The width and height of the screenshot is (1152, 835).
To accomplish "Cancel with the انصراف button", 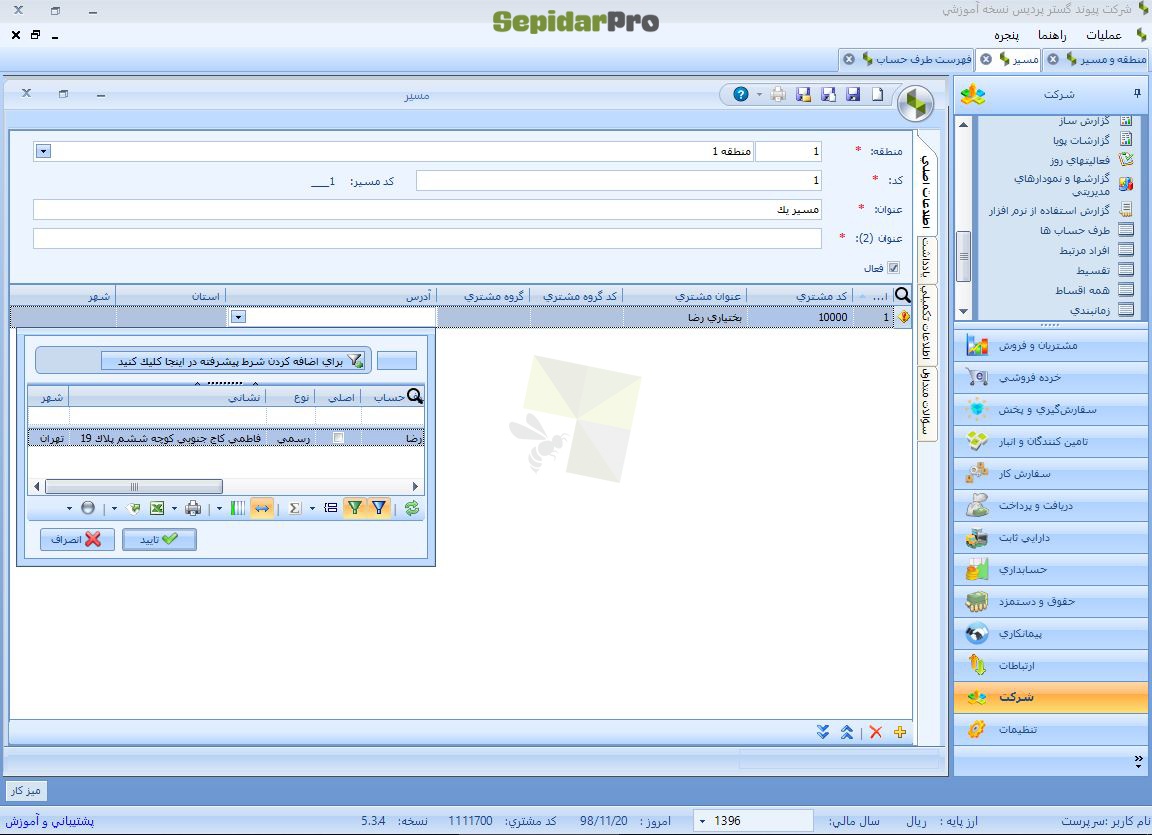I will click(x=77, y=539).
